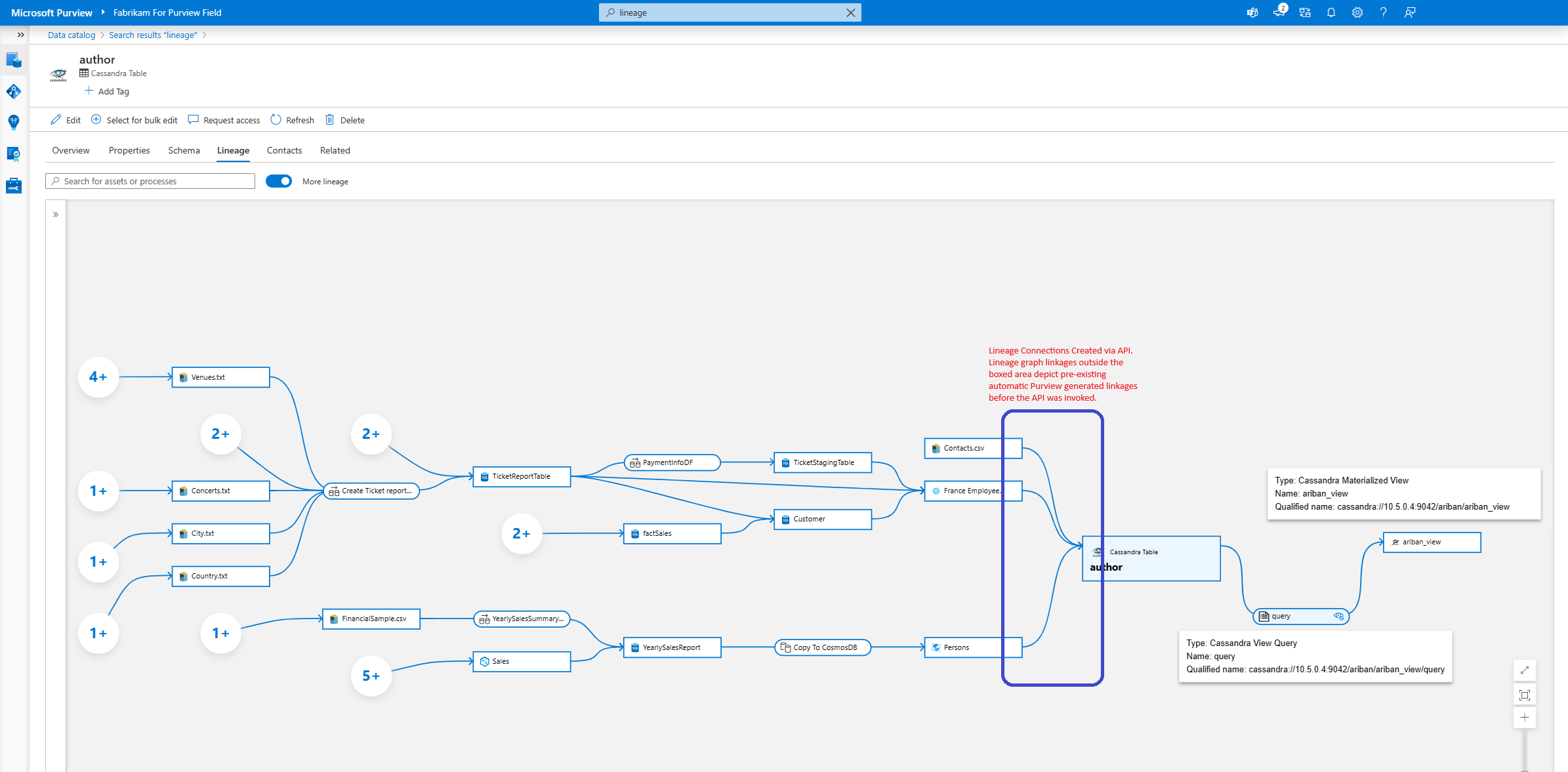The height and width of the screenshot is (772, 1568).
Task: Toggle the More lineage switch
Action: click(279, 181)
